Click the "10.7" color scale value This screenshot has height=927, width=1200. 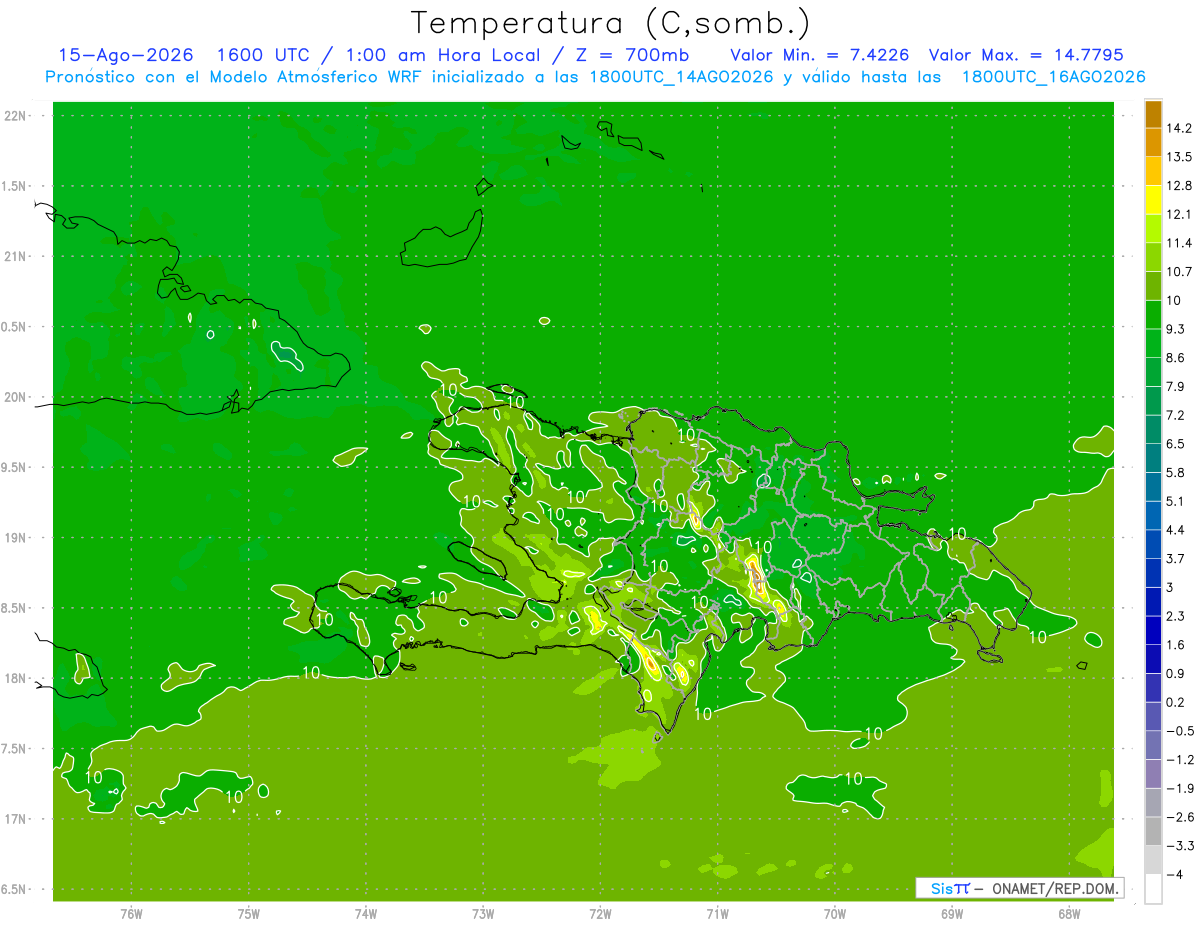click(1179, 271)
